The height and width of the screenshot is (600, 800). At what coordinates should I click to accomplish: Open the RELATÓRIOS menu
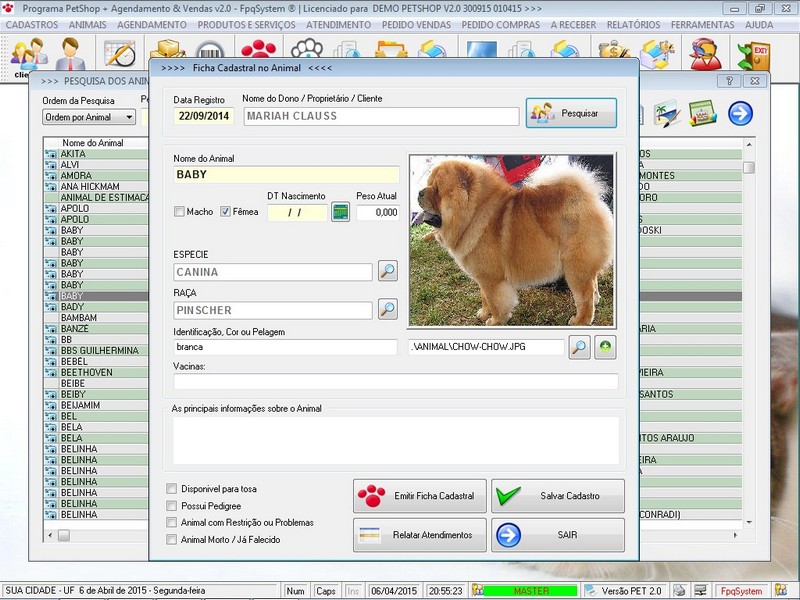[633, 24]
